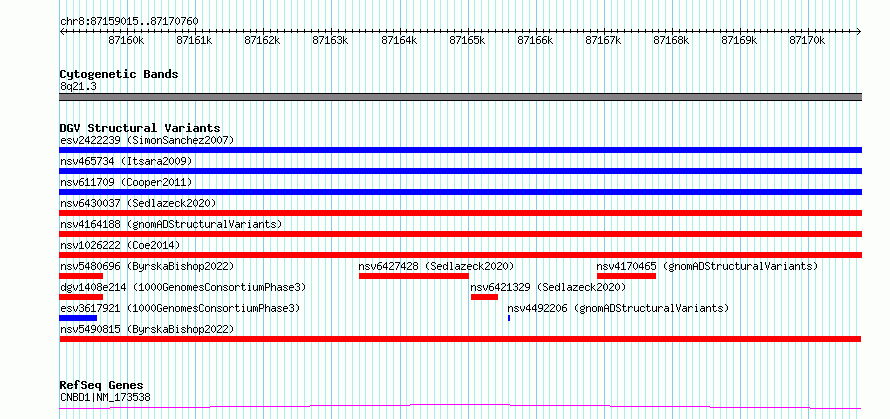The width and height of the screenshot is (890, 419).
Task: Click the DGV Structural Variants track title
Action: [x=140, y=128]
